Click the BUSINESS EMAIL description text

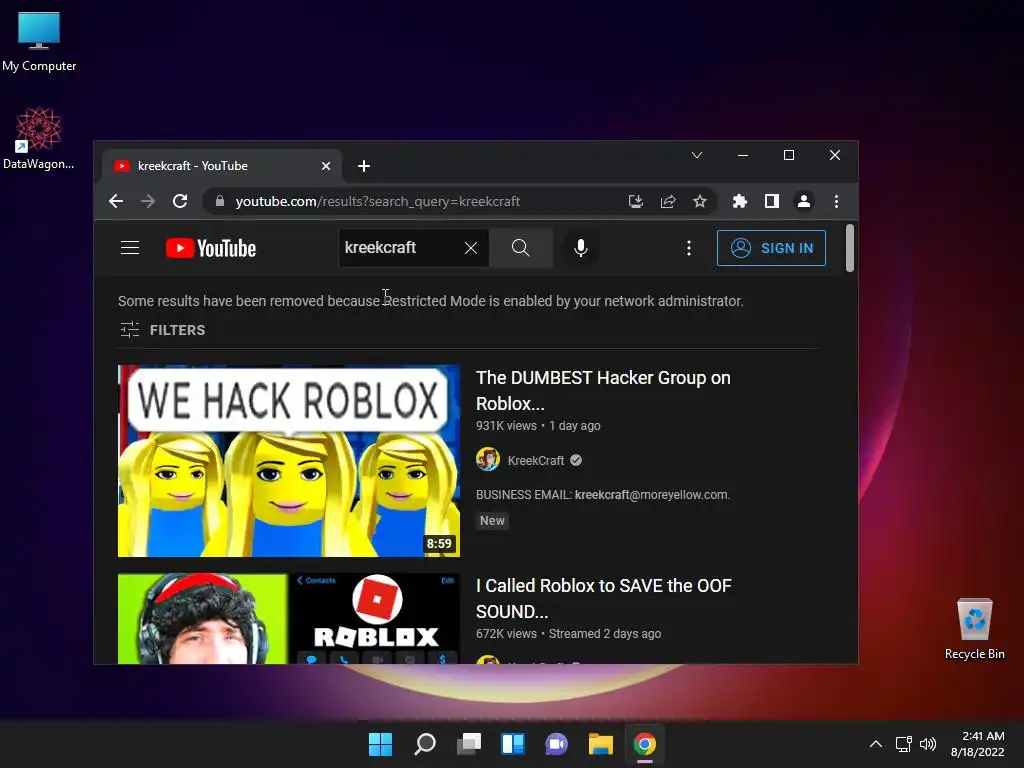[x=603, y=495]
